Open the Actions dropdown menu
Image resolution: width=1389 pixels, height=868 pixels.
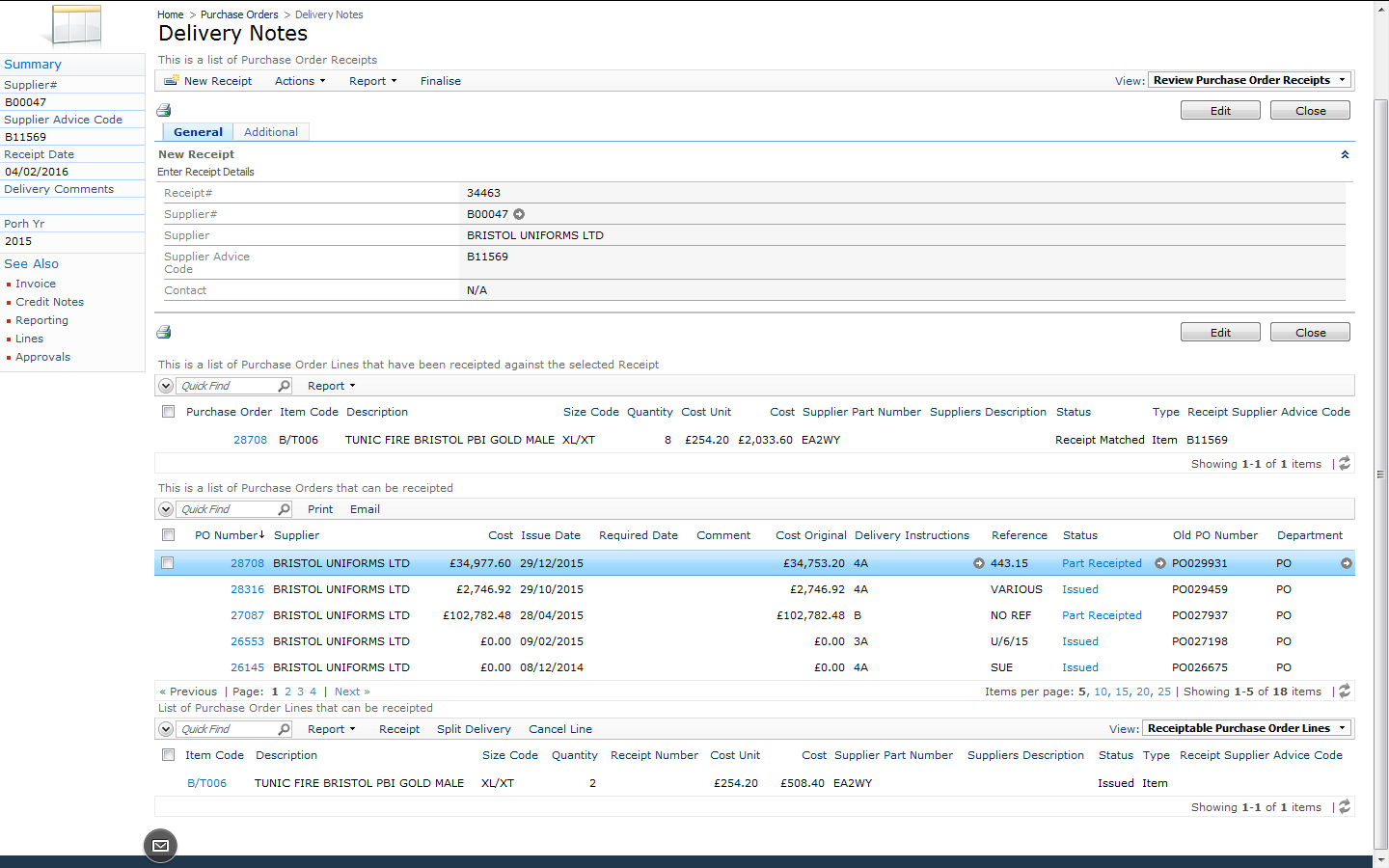[x=300, y=81]
